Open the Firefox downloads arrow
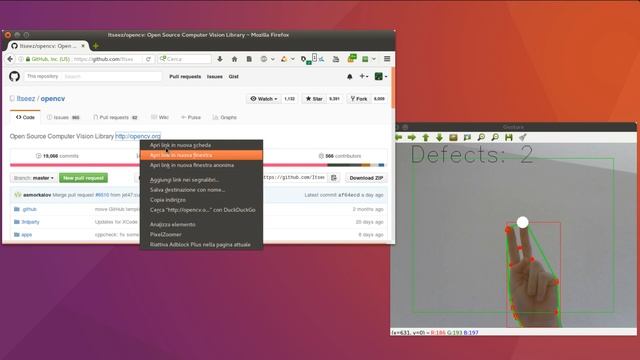Screen dimensions: 640x360 pos(220,59)
